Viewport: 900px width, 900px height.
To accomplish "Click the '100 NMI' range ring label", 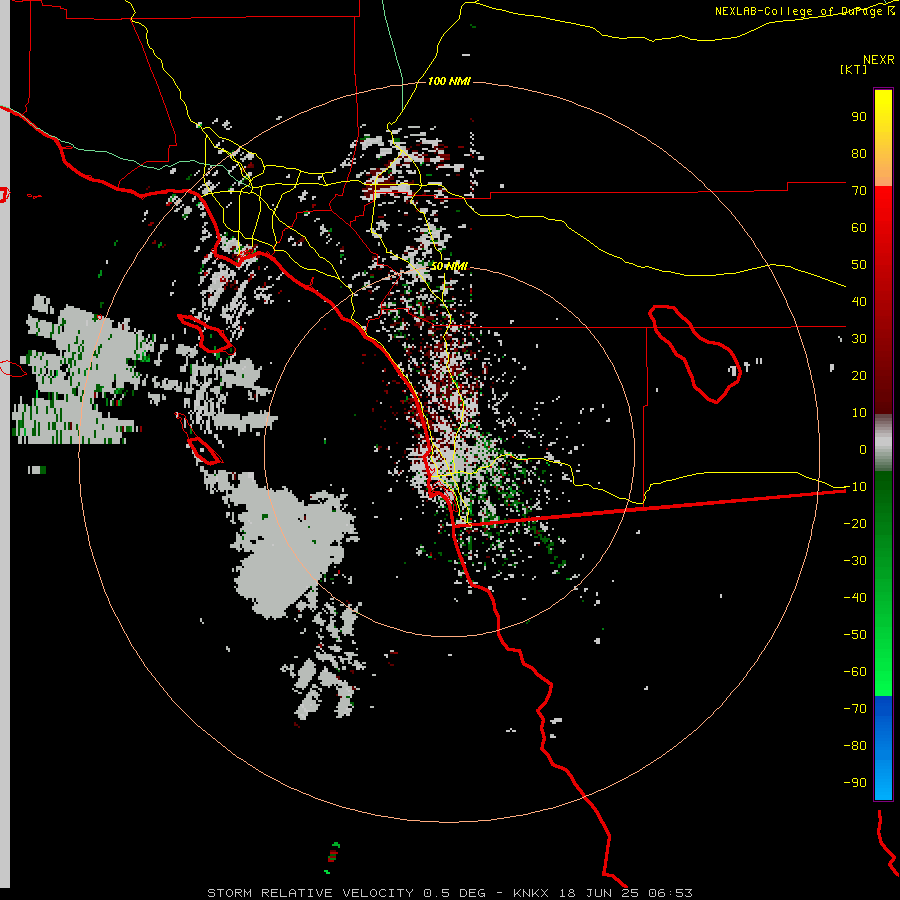I will (x=449, y=82).
